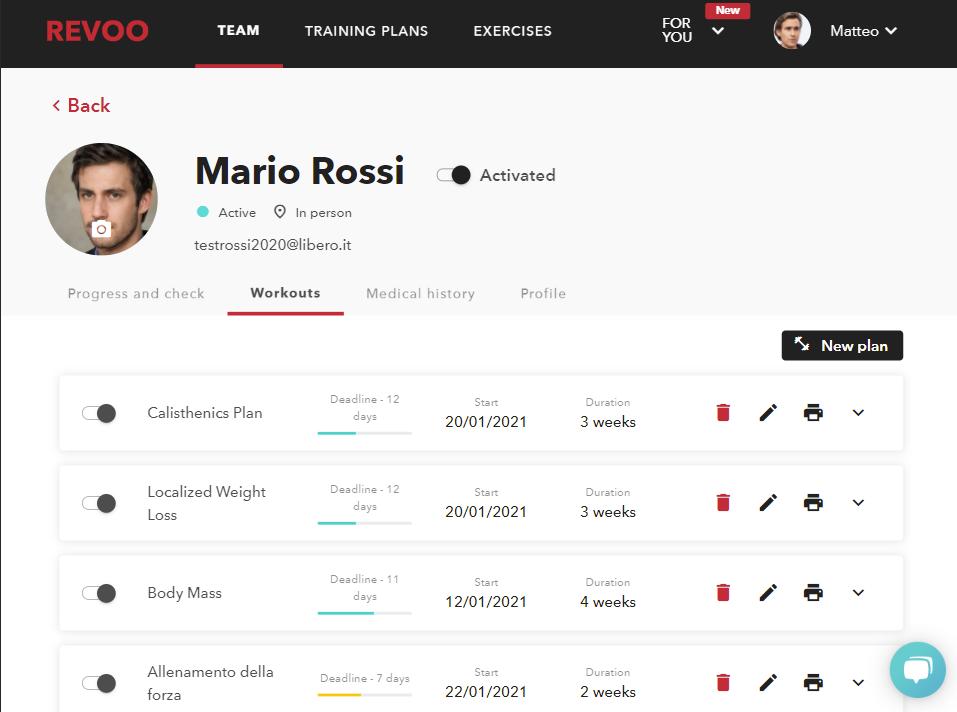The height and width of the screenshot is (712, 957).
Task: Open EXERCISES in the navigation
Action: point(513,31)
